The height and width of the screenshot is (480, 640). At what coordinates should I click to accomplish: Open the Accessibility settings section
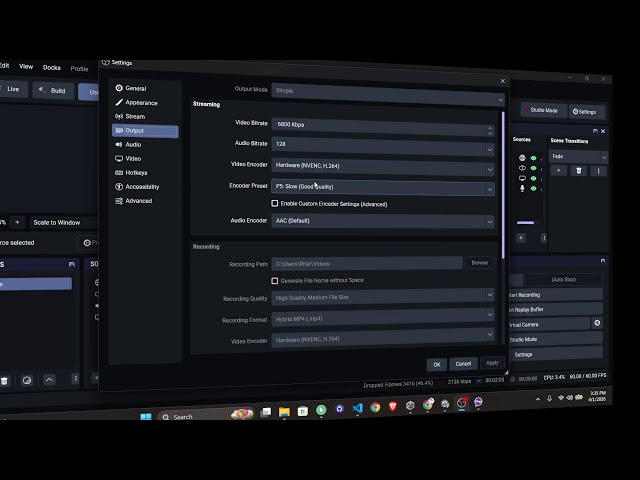pos(137,187)
